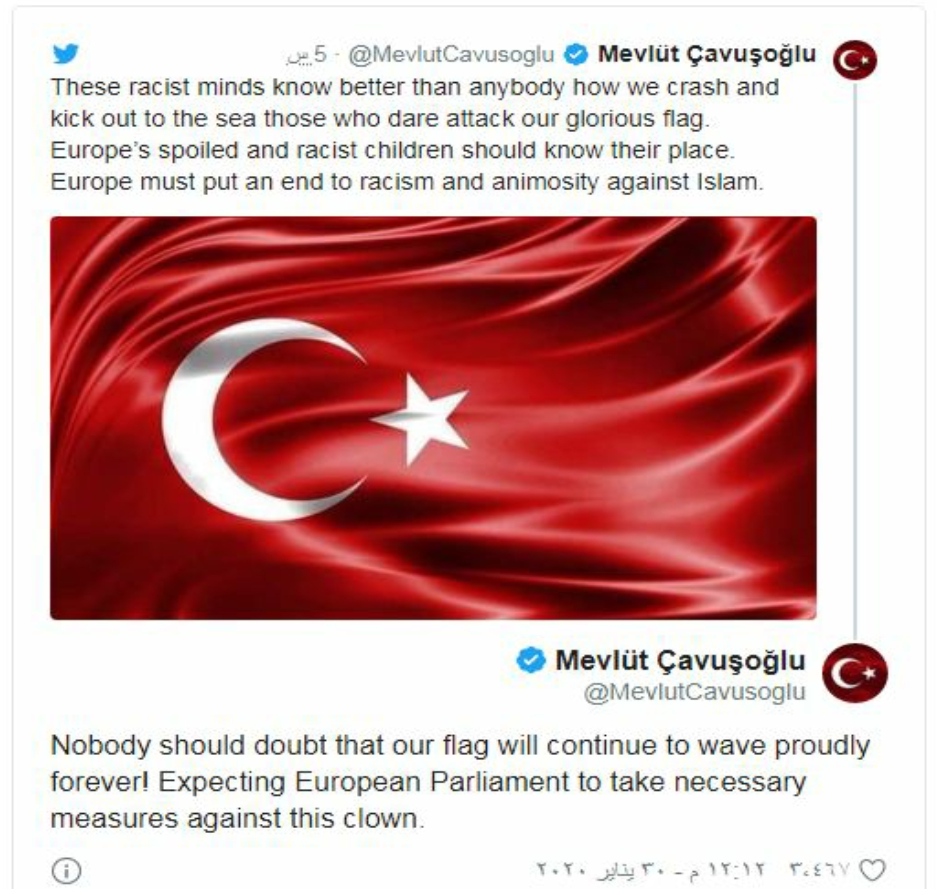Open the tweet info circle icon
942x895 pixels.
pyautogui.click(x=67, y=870)
